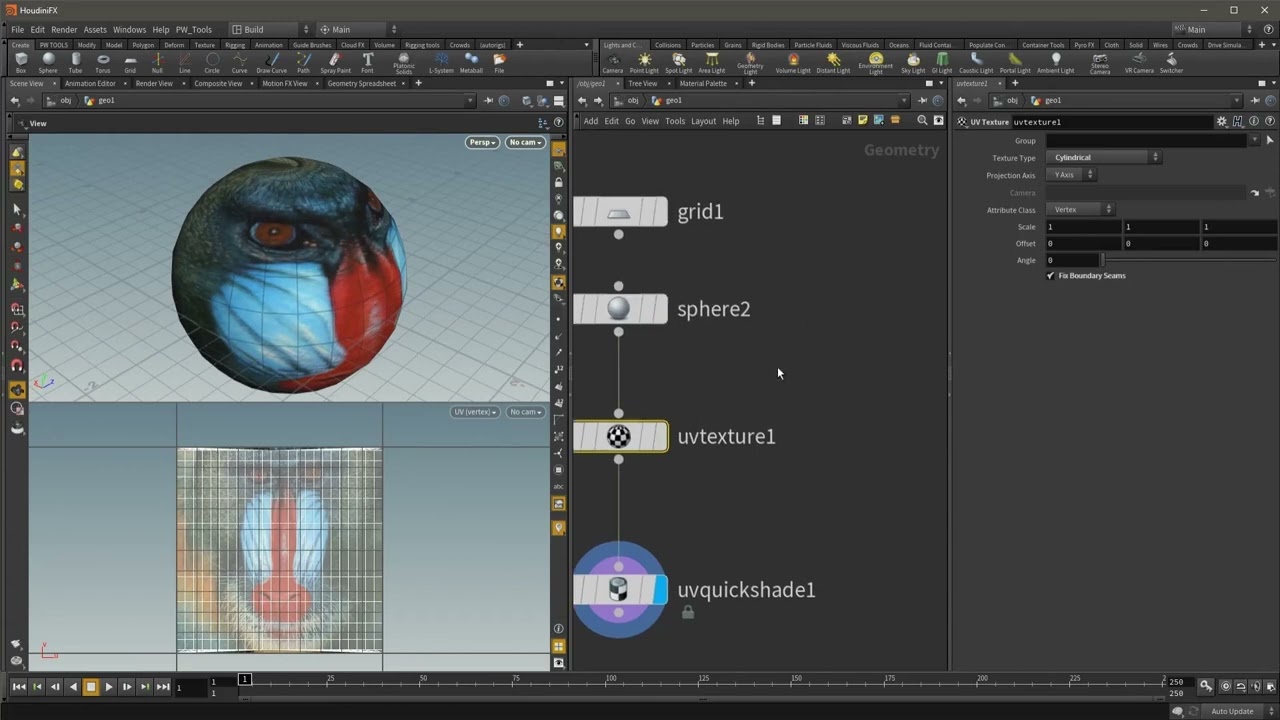
Task: Toggle pin on network editor path bar
Action: [x=922, y=101]
